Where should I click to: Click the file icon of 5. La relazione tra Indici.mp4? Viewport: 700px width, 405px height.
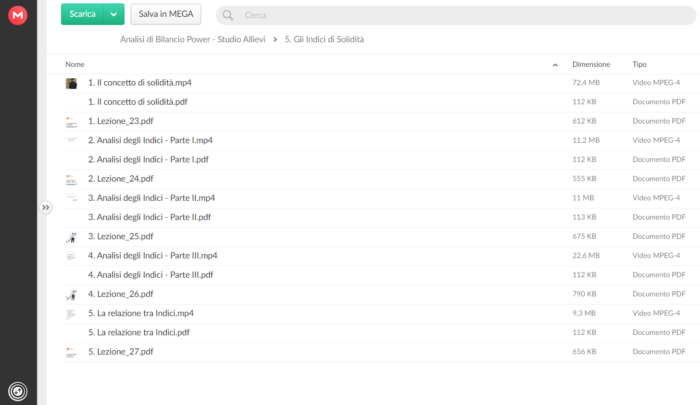[71, 313]
